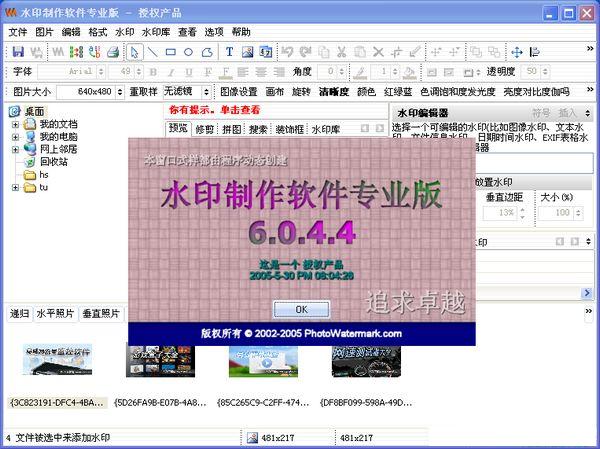Open the 640x480 image size dropdown
Screen dimensions: 600x449
point(120,92)
